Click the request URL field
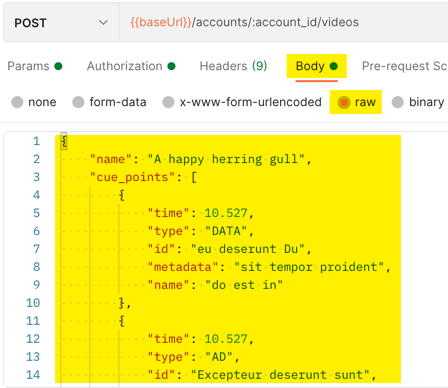 283,22
